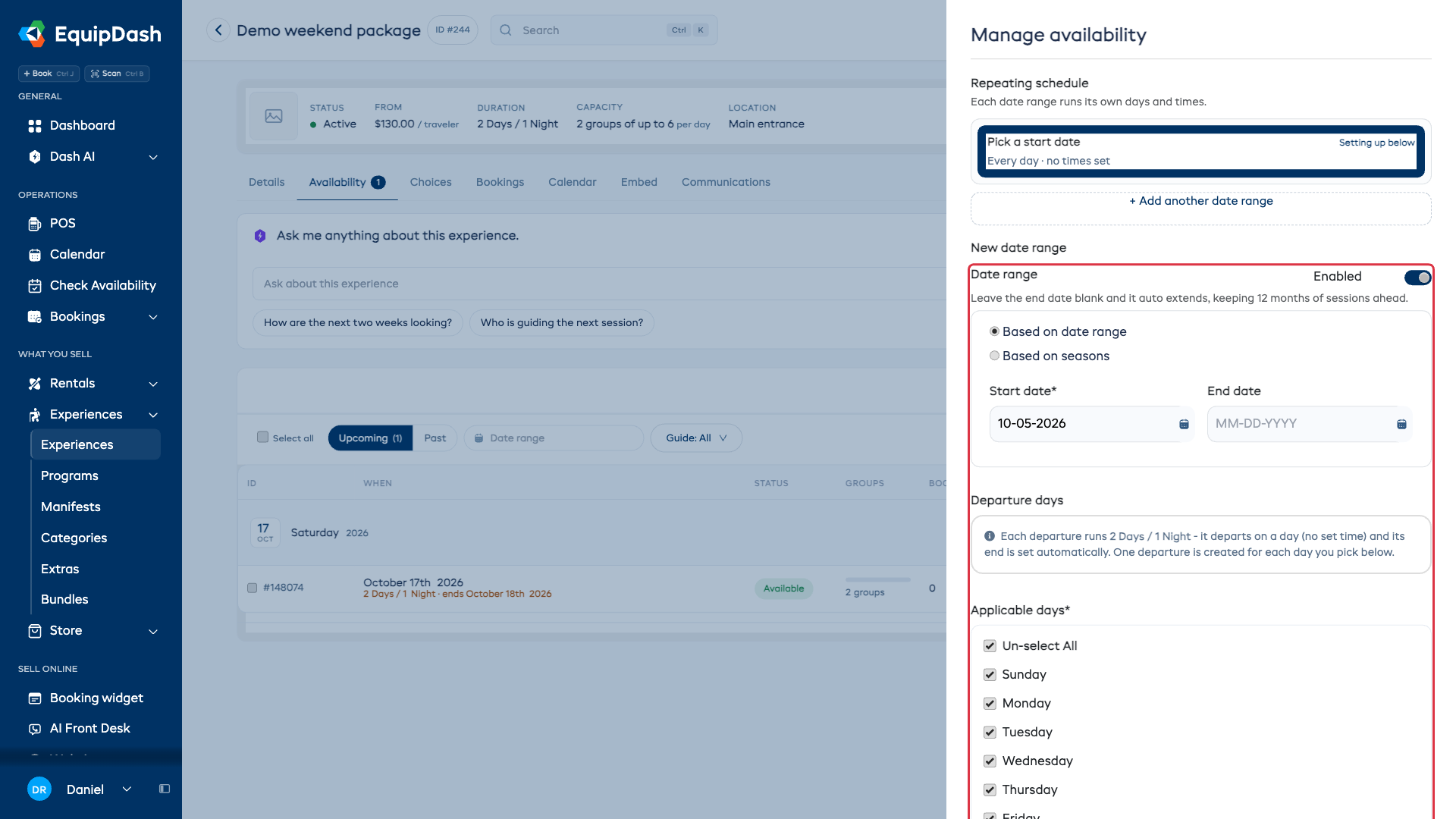Open the Guide: All dropdown
The width and height of the screenshot is (1456, 819).
[x=696, y=438]
